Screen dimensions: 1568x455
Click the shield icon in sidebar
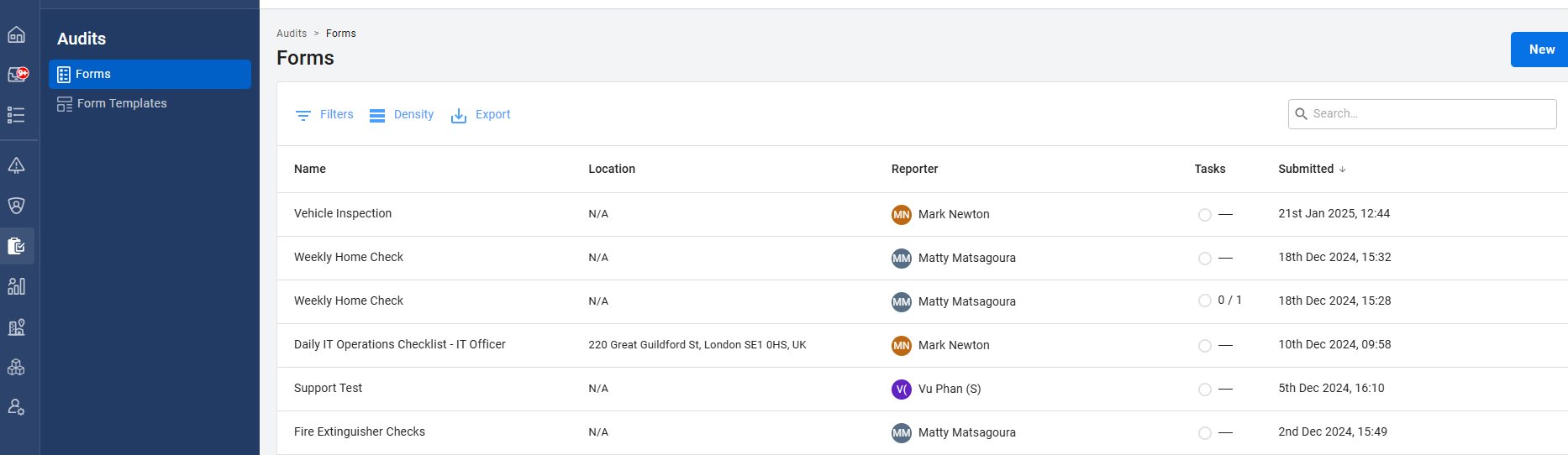click(x=17, y=206)
